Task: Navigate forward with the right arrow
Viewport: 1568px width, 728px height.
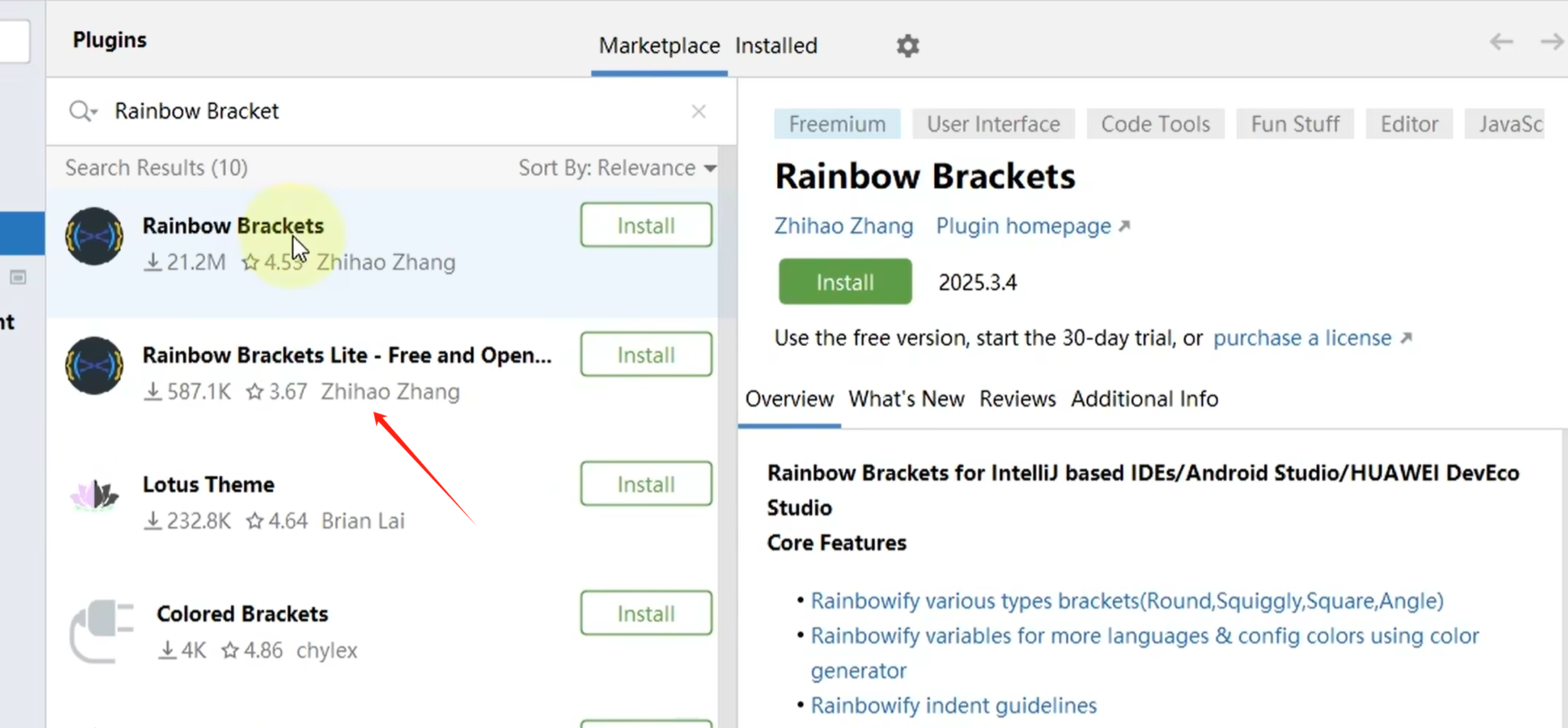Action: (1551, 42)
